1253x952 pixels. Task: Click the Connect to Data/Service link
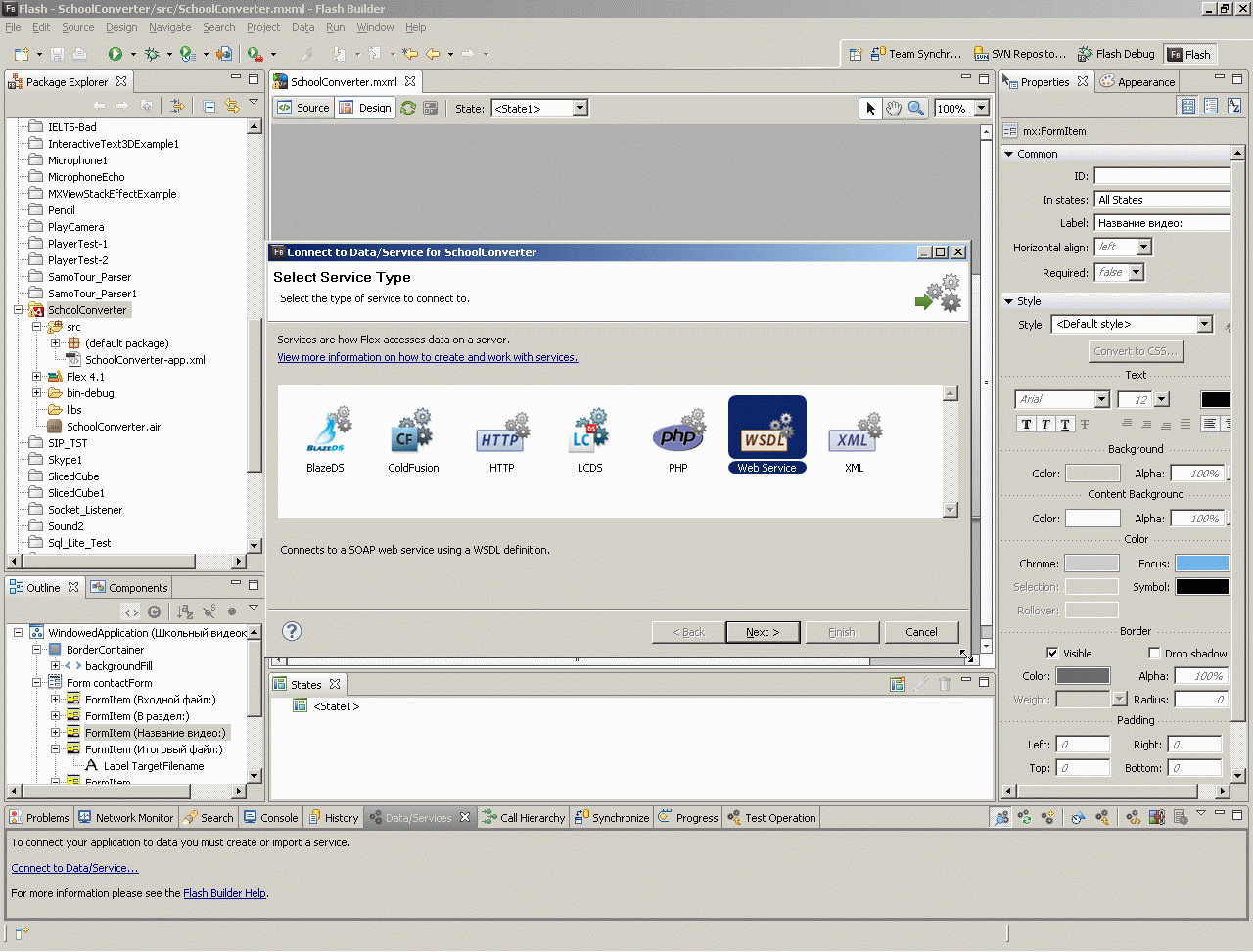pyautogui.click(x=74, y=868)
